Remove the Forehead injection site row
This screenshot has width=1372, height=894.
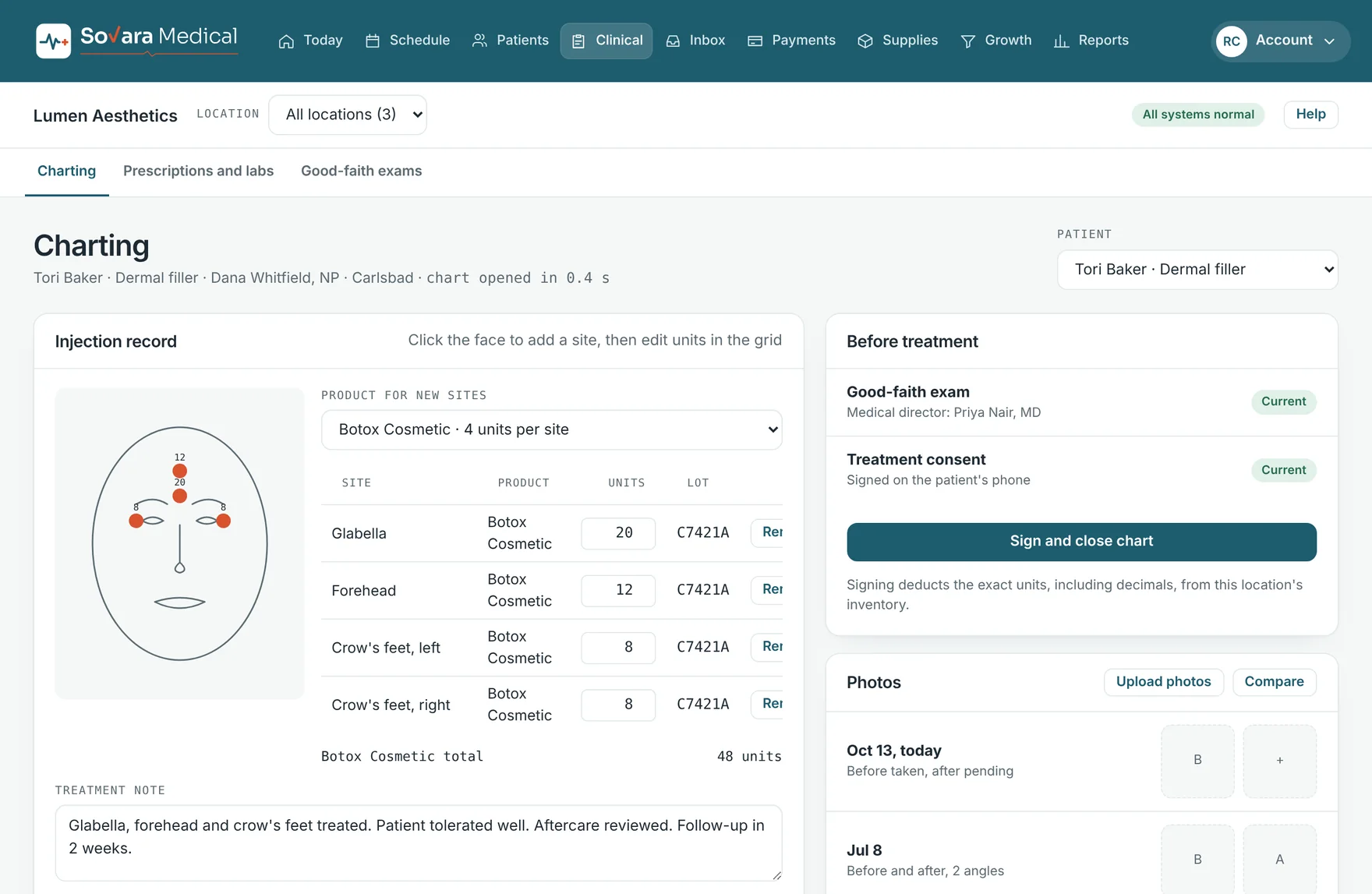(767, 590)
